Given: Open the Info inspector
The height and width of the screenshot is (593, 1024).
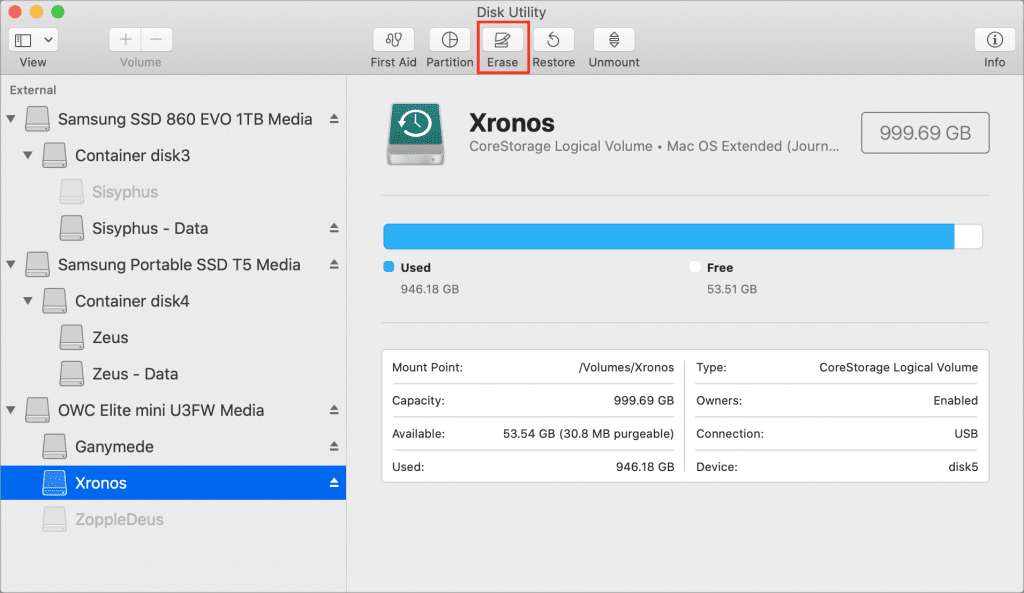Looking at the screenshot, I should [x=994, y=40].
